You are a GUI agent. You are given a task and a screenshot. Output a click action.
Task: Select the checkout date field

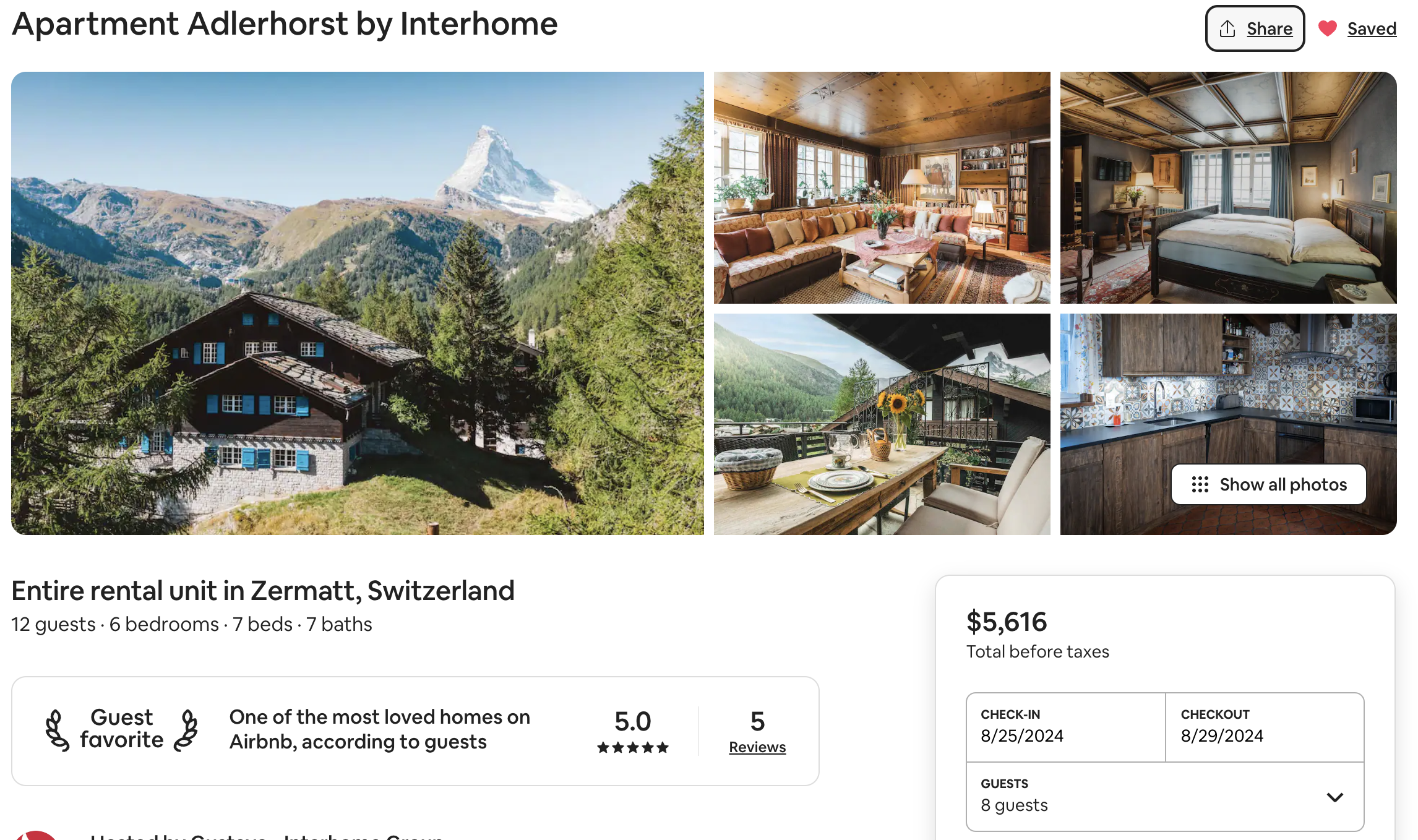point(1264,727)
